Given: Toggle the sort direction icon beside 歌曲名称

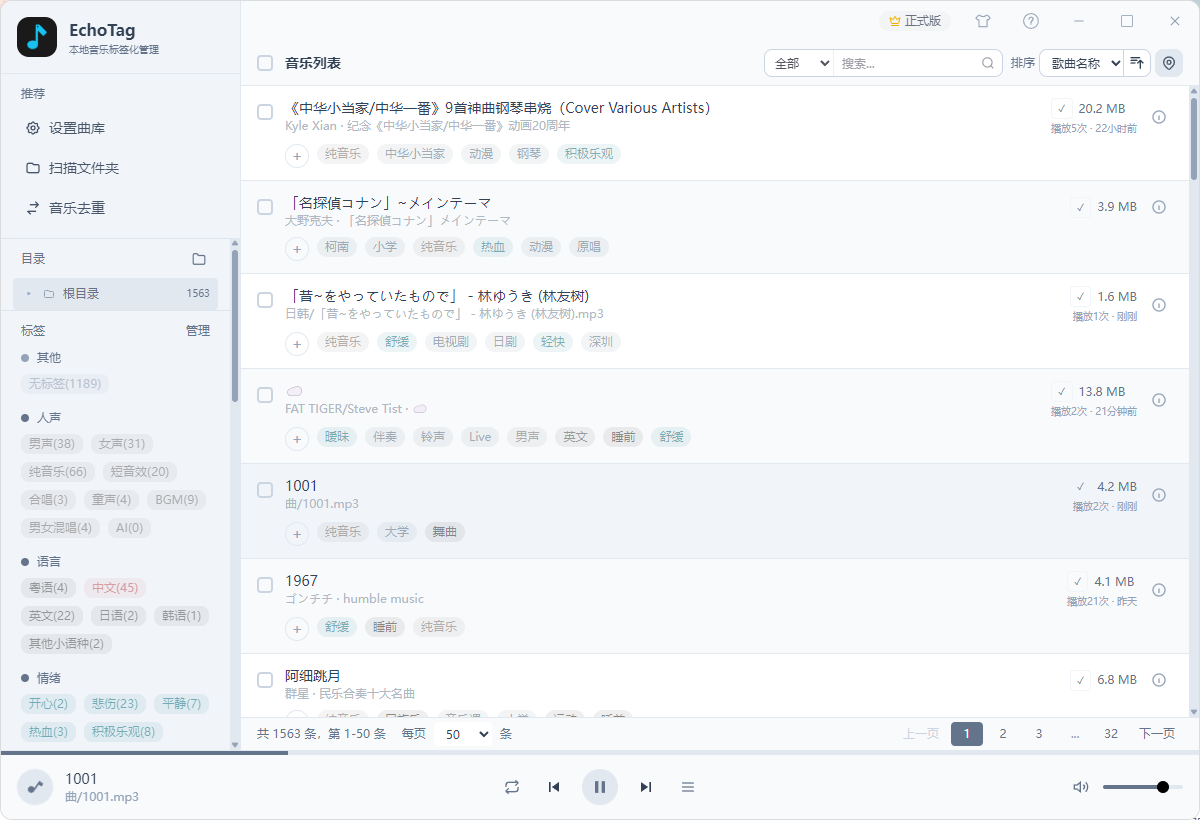Looking at the screenshot, I should pyautogui.click(x=1137, y=62).
